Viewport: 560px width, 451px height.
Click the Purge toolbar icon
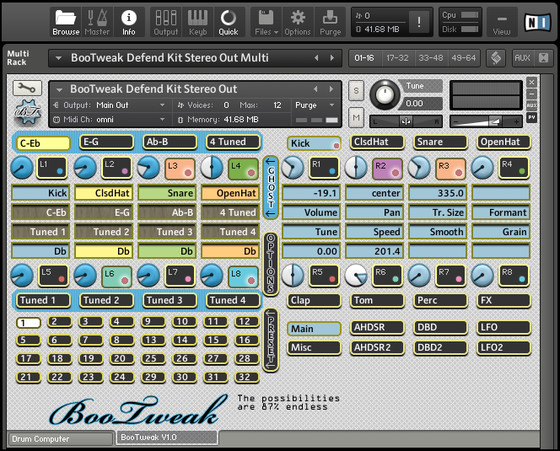pyautogui.click(x=330, y=22)
